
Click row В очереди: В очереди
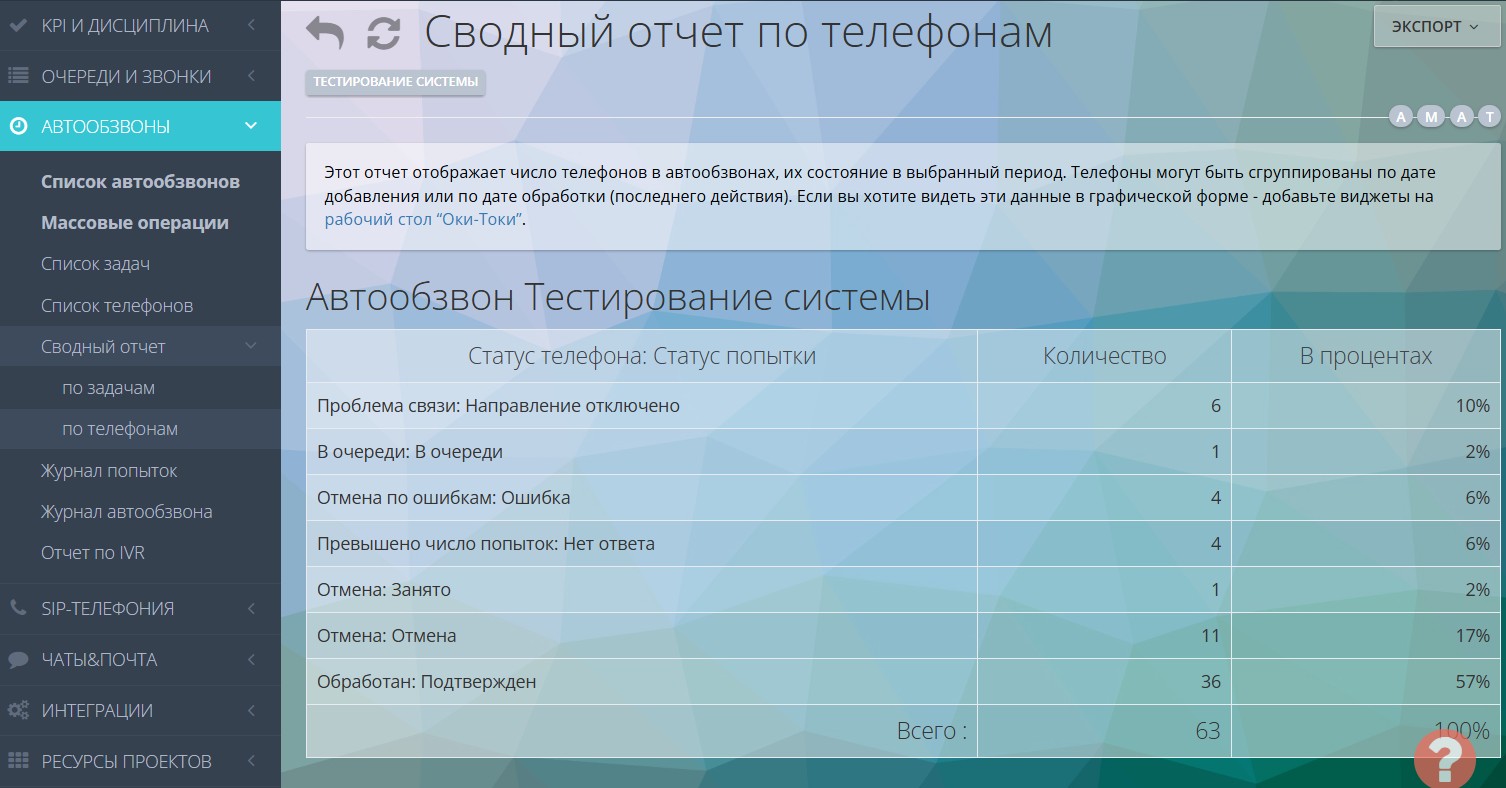(903, 452)
